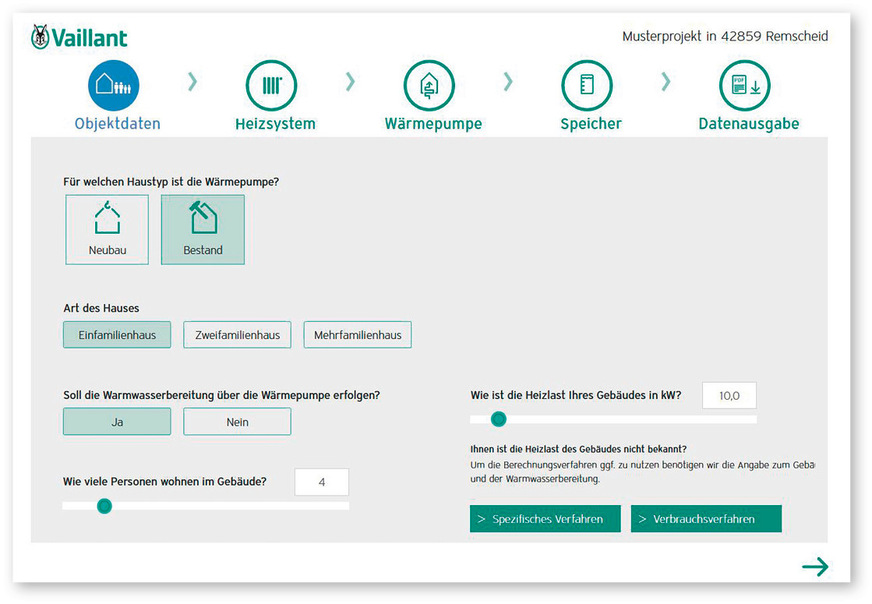The height and width of the screenshot is (604, 872).
Task: Answer Nein for Warmwasserbereitung
Action: 237,422
